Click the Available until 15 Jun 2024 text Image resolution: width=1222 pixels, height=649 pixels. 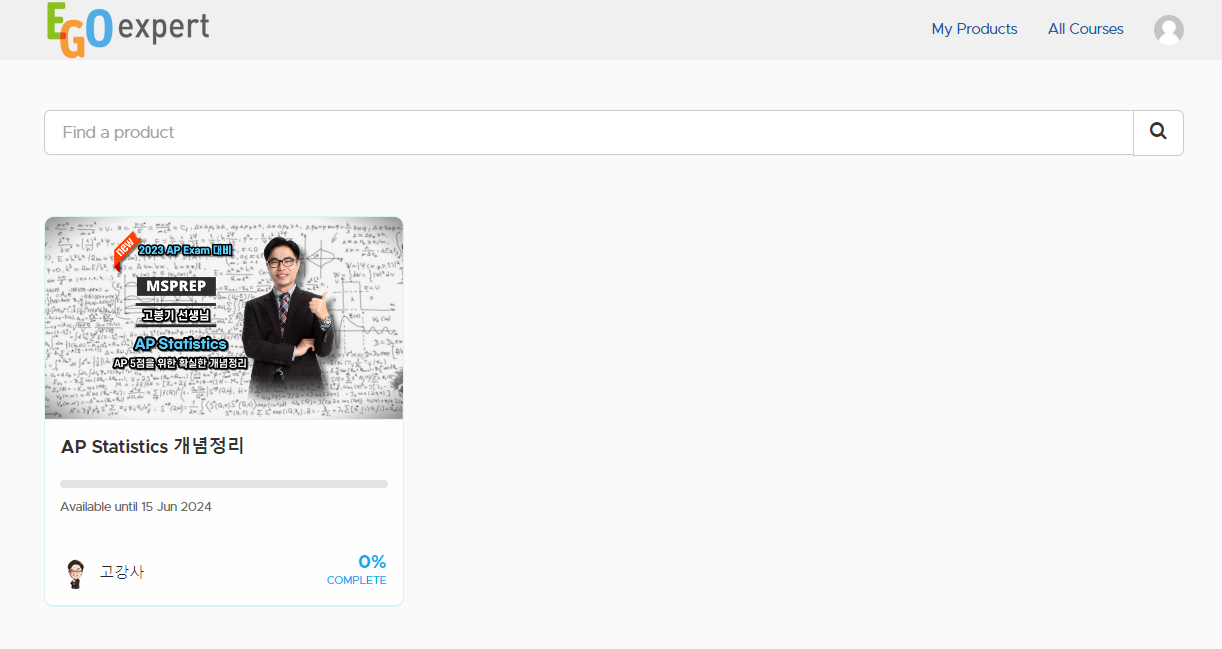(136, 507)
